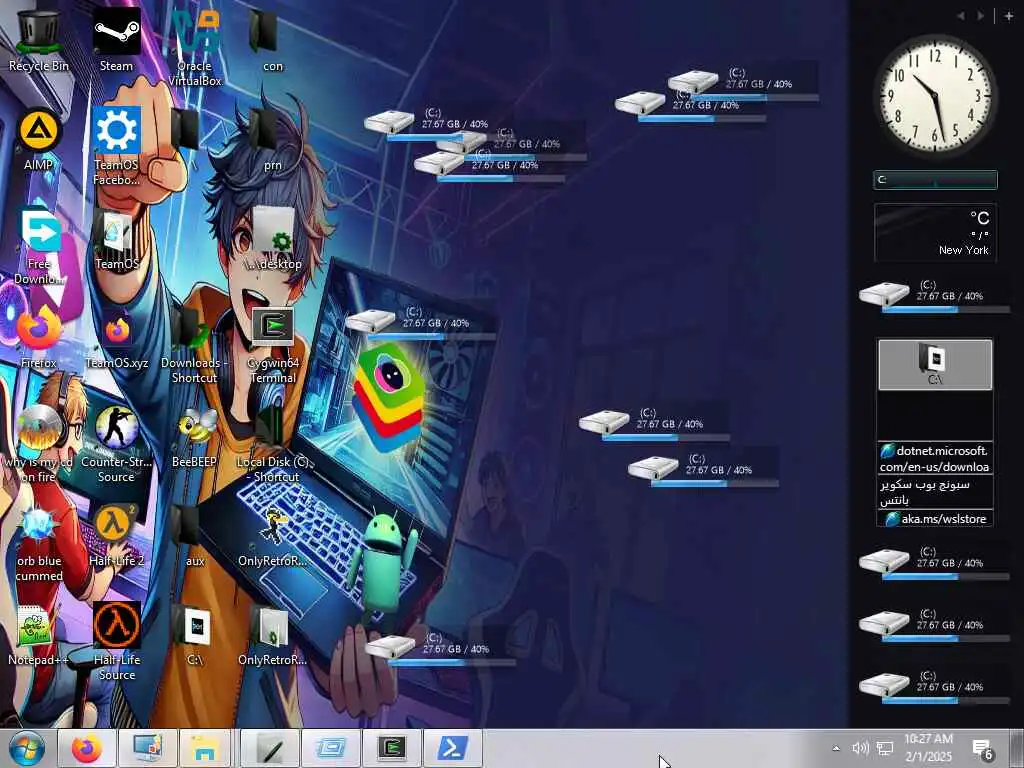The image size is (1024, 768).
Task: Open Free Download Manager desktop icon
Action: pos(39,246)
